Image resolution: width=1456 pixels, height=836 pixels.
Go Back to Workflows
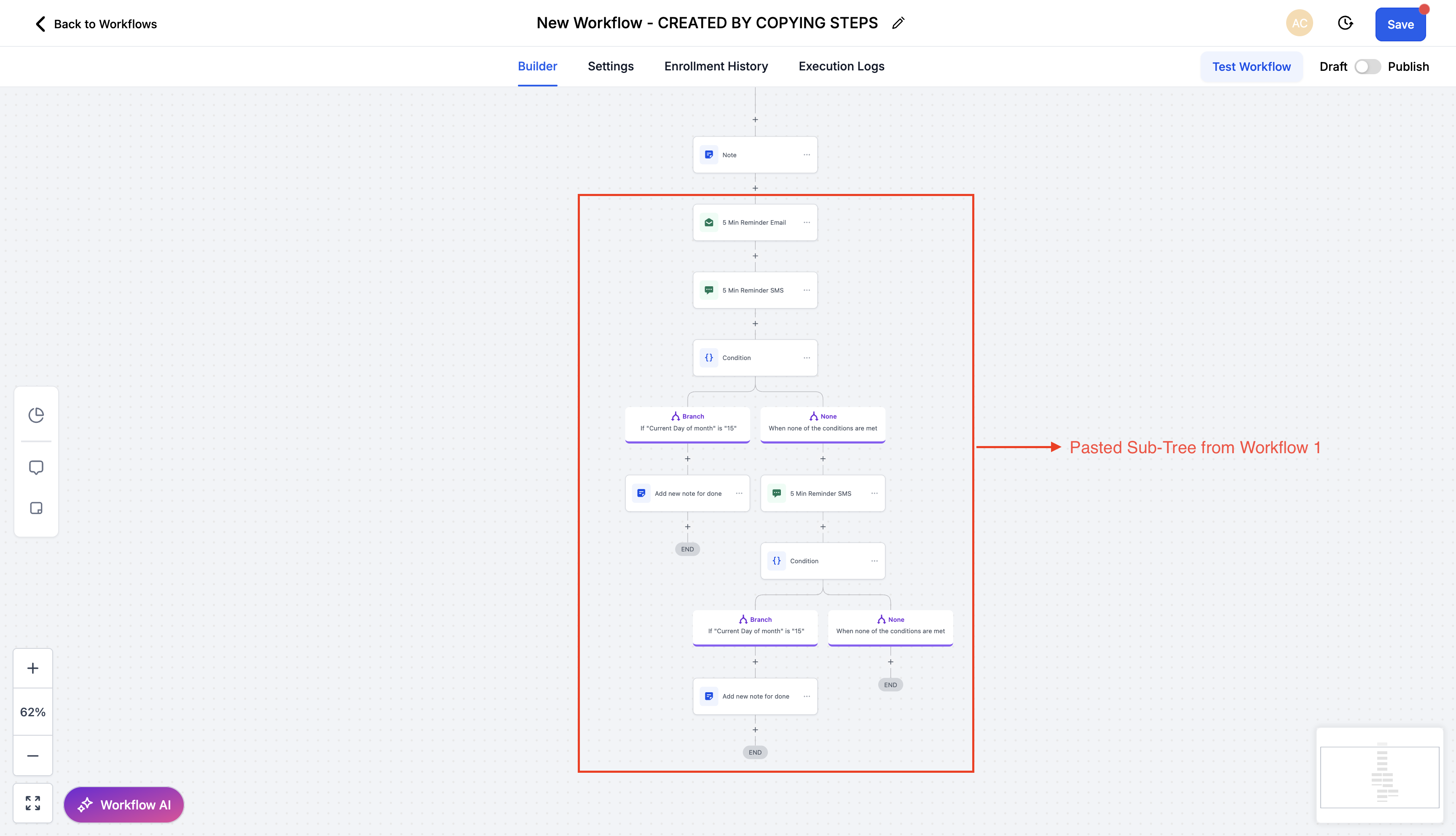pyautogui.click(x=96, y=24)
